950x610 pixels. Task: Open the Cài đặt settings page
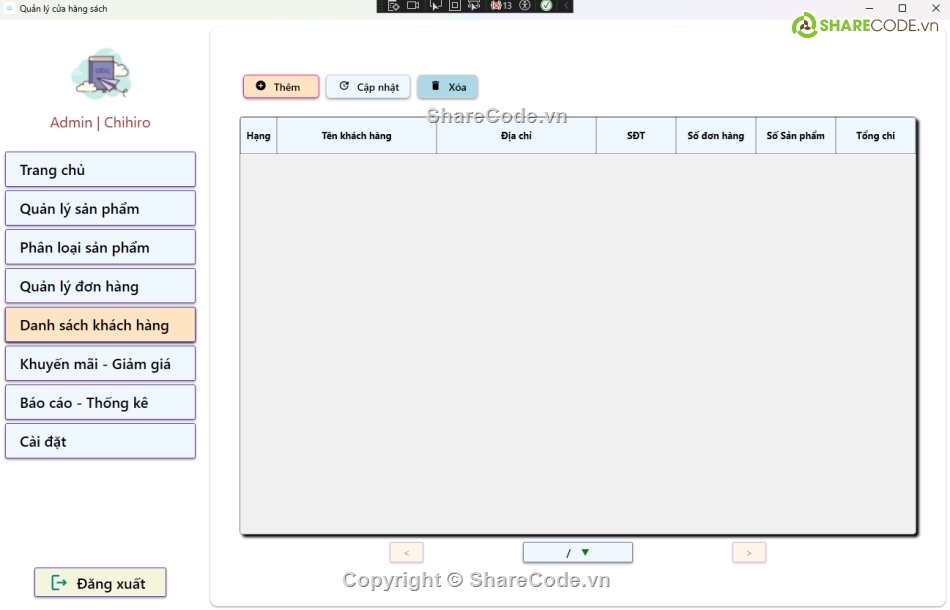[100, 441]
